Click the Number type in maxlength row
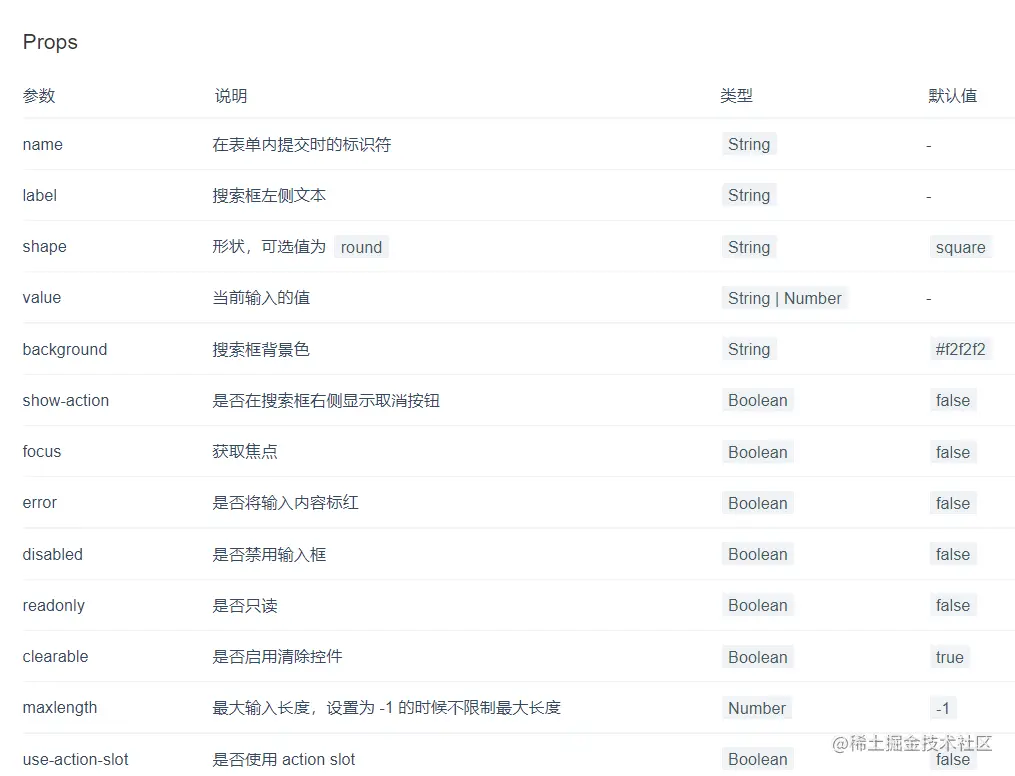 (x=757, y=709)
